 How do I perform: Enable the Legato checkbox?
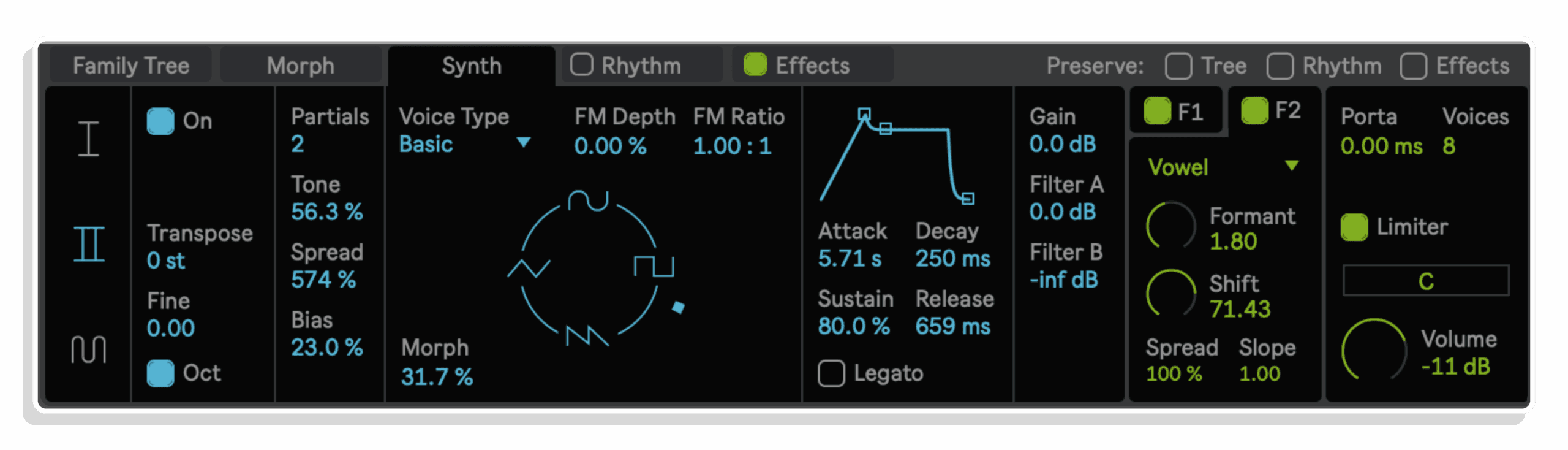(x=831, y=373)
